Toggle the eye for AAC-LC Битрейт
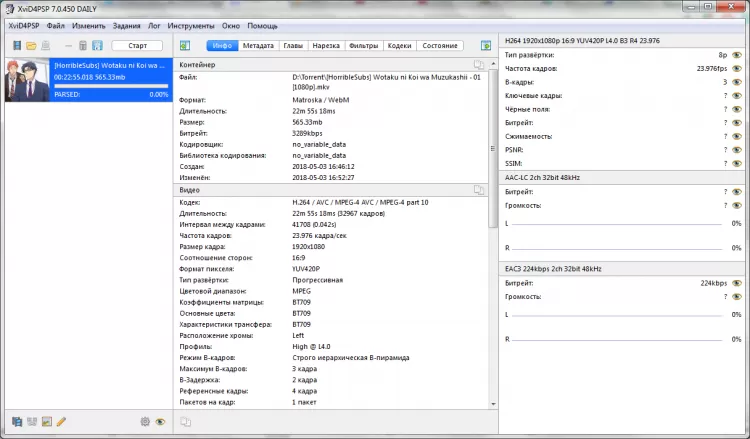 [x=737, y=192]
